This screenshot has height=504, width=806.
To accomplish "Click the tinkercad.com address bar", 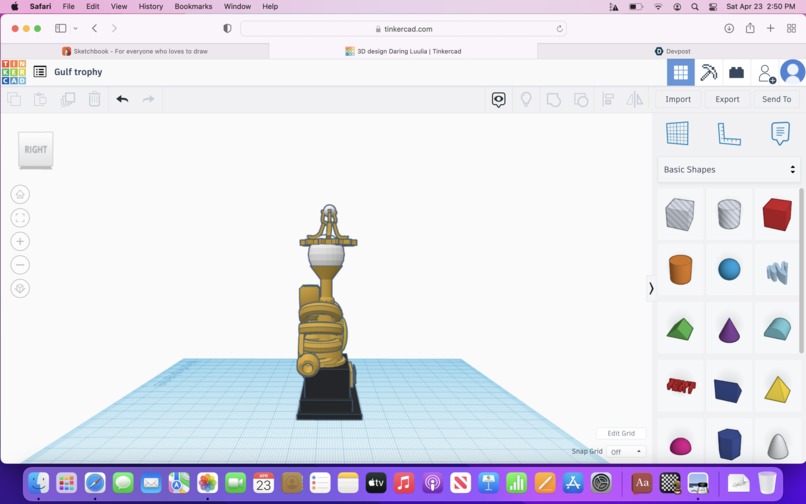I will click(403, 29).
